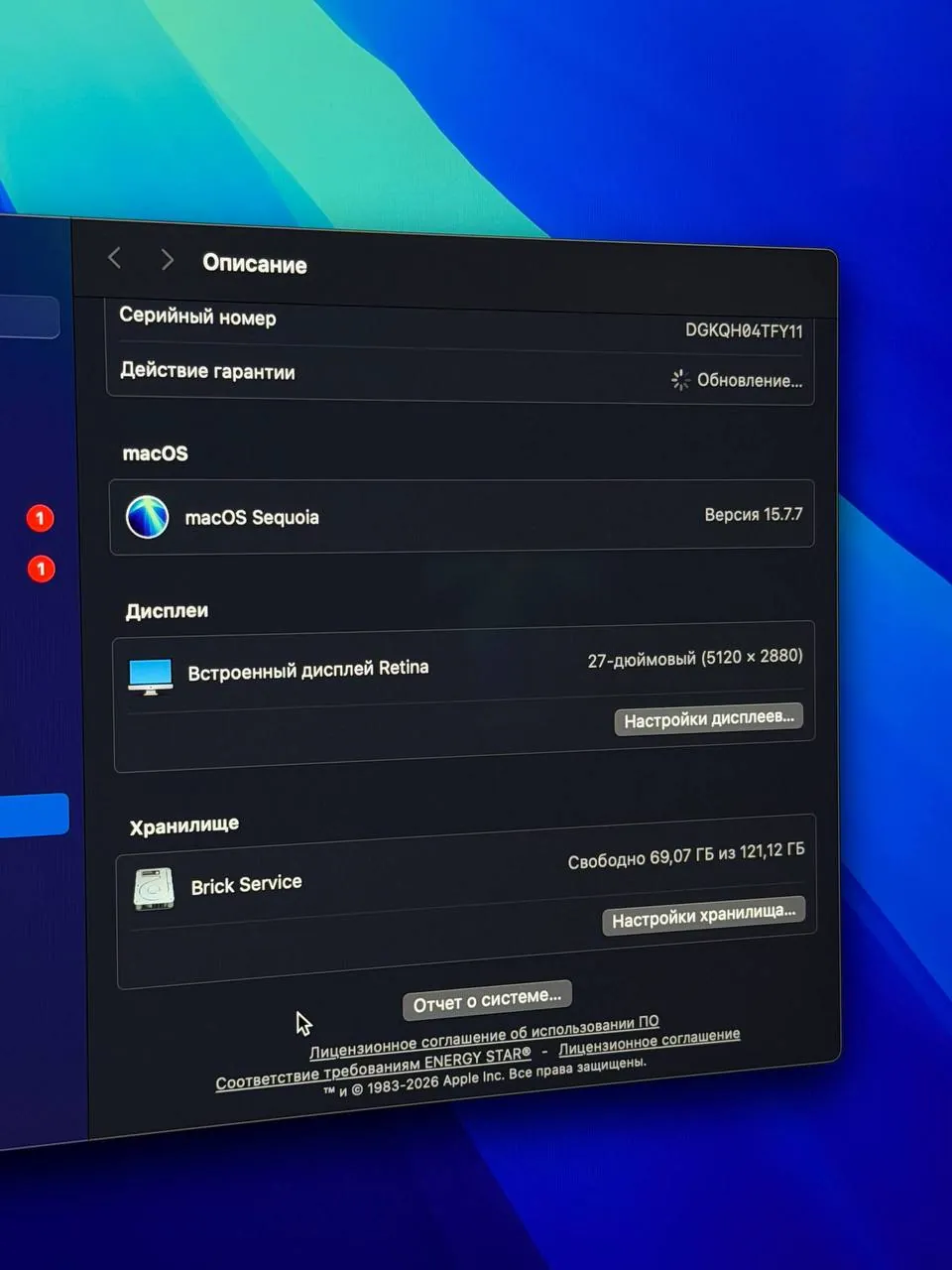Viewport: 952px width, 1270px height.
Task: Go forward with the right chevron arrow
Action: [167, 260]
